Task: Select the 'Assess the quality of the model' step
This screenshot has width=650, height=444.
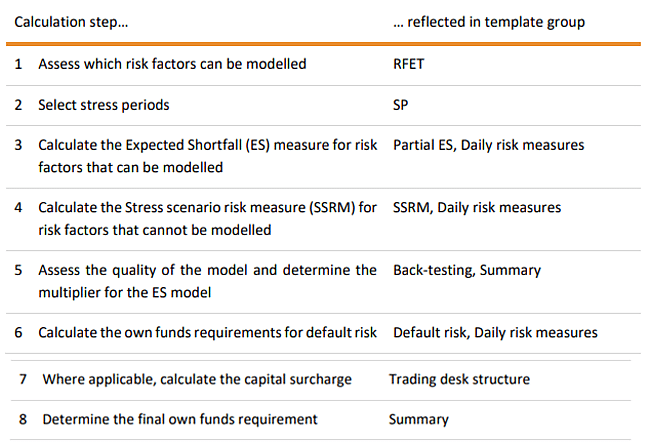Action: pyautogui.click(x=207, y=281)
